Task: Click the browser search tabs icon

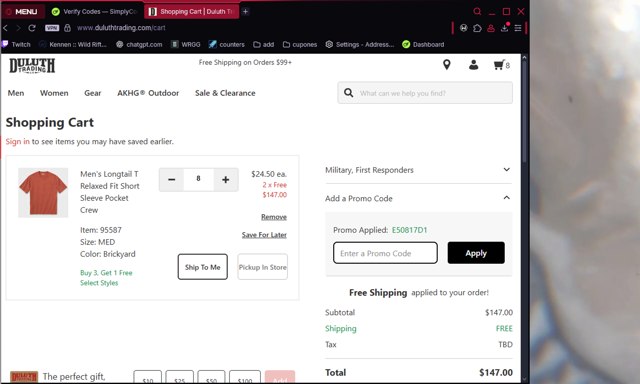Action: (477, 11)
